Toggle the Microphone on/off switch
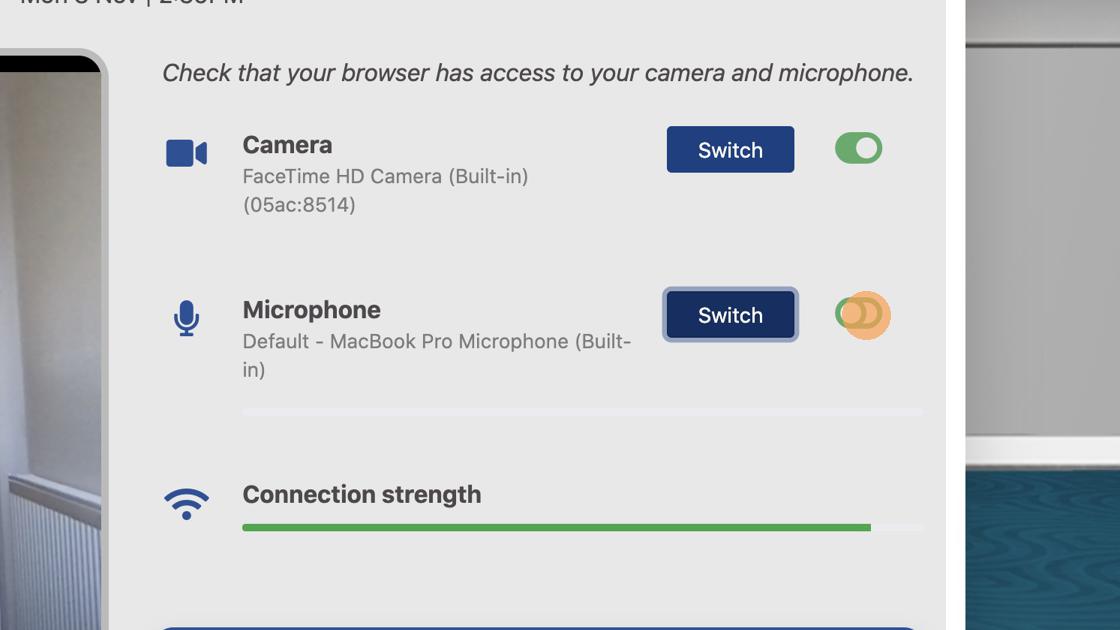The height and width of the screenshot is (630, 1120). pos(858,314)
